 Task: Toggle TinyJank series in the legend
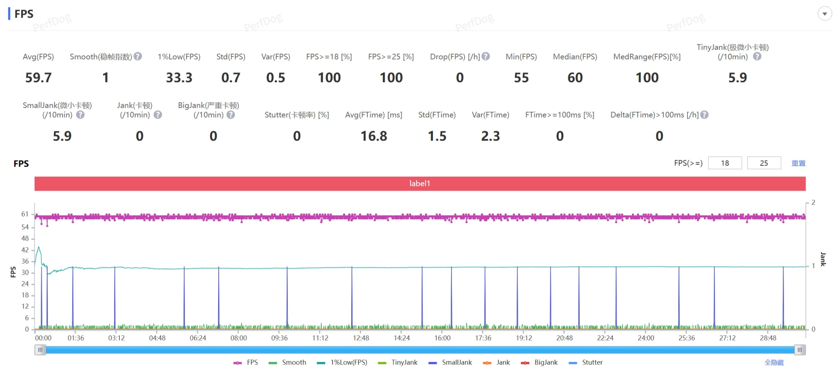click(397, 362)
